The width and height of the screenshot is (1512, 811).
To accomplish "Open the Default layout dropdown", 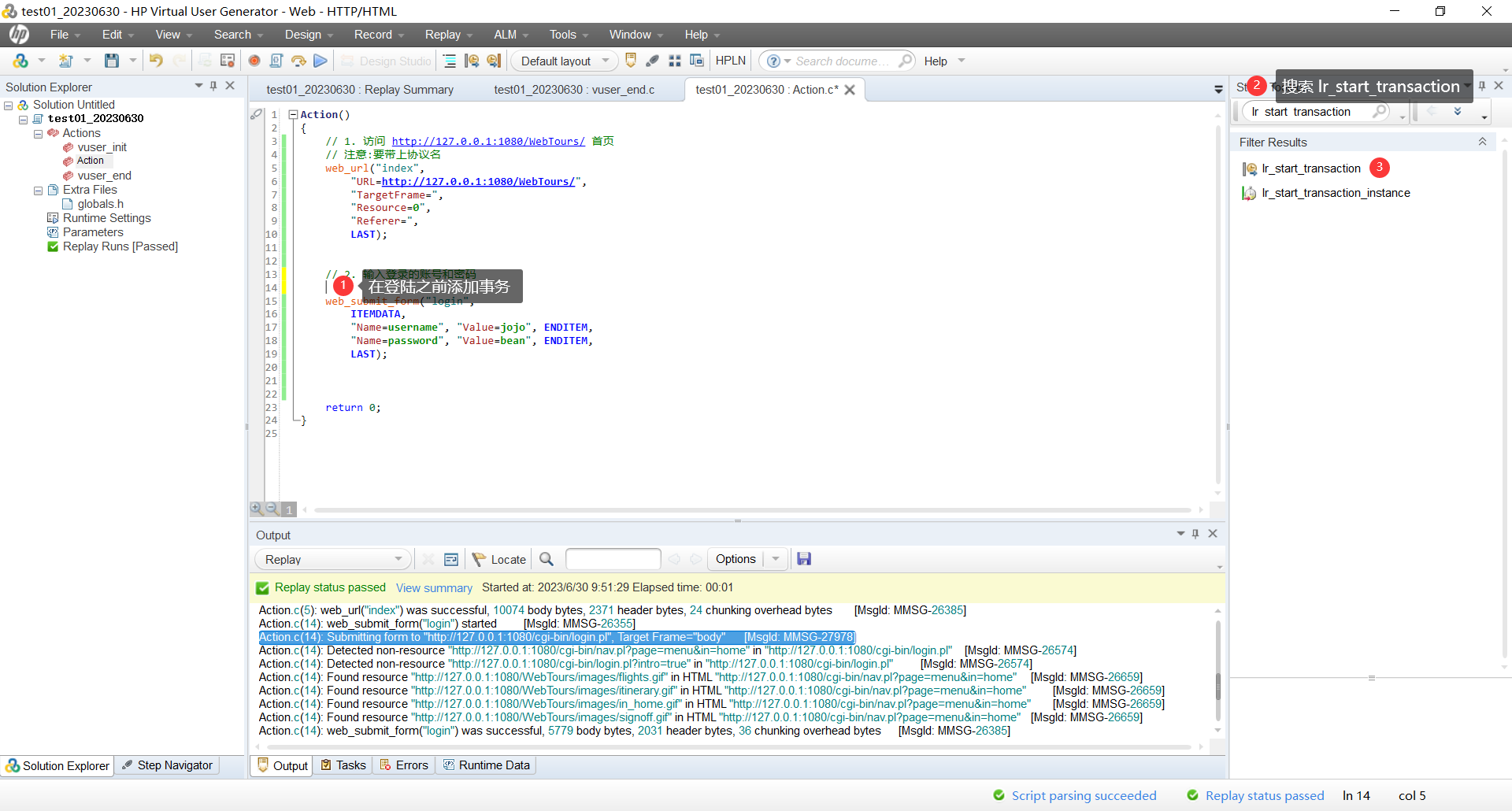I will pos(565,61).
